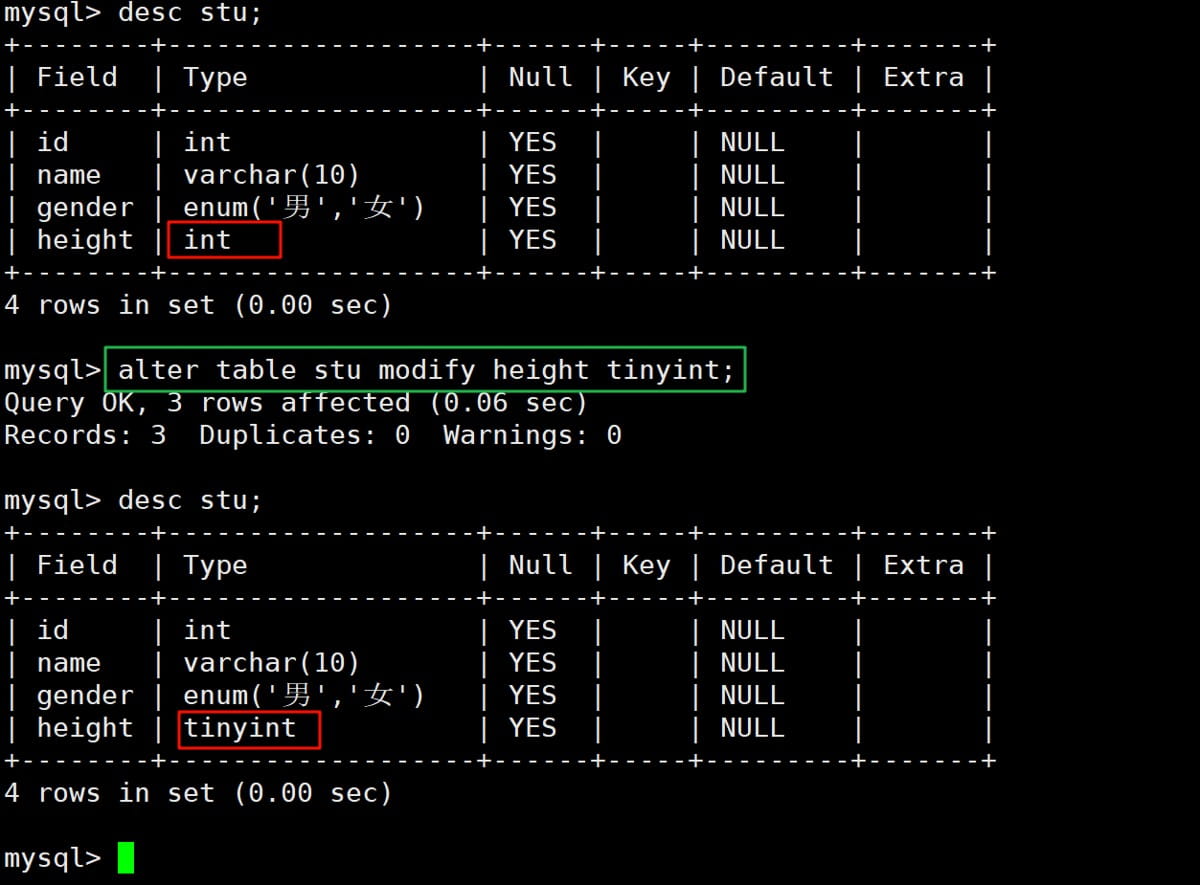This screenshot has height=885, width=1200.
Task: Click the green-boxed alter table command
Action: pos(426,370)
